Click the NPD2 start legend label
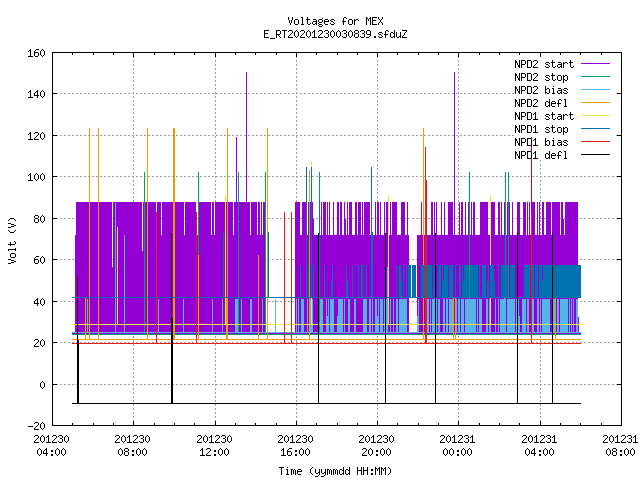The width and height of the screenshot is (640, 480). click(x=544, y=64)
